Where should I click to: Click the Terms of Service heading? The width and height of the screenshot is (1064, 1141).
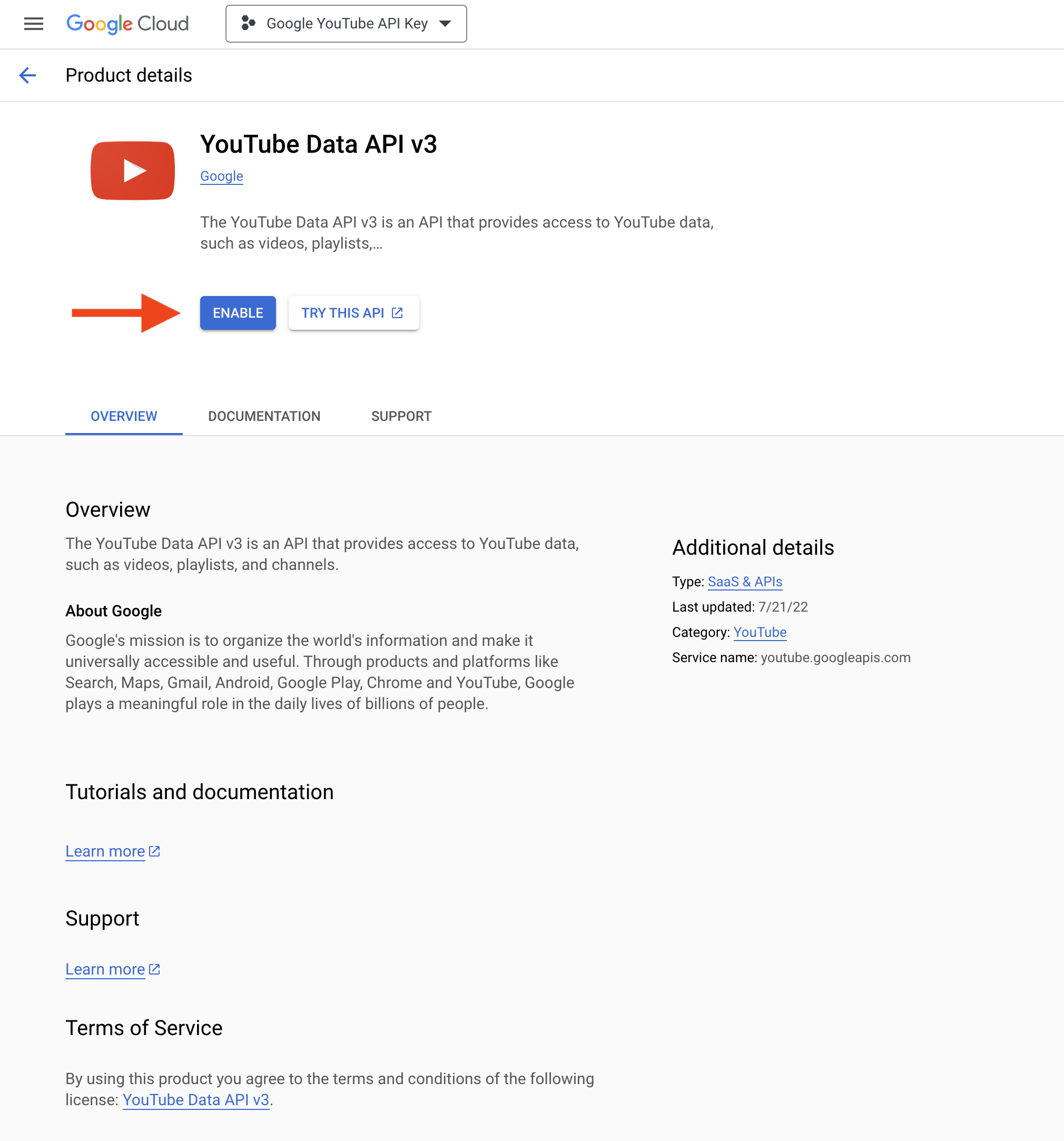coord(144,1028)
